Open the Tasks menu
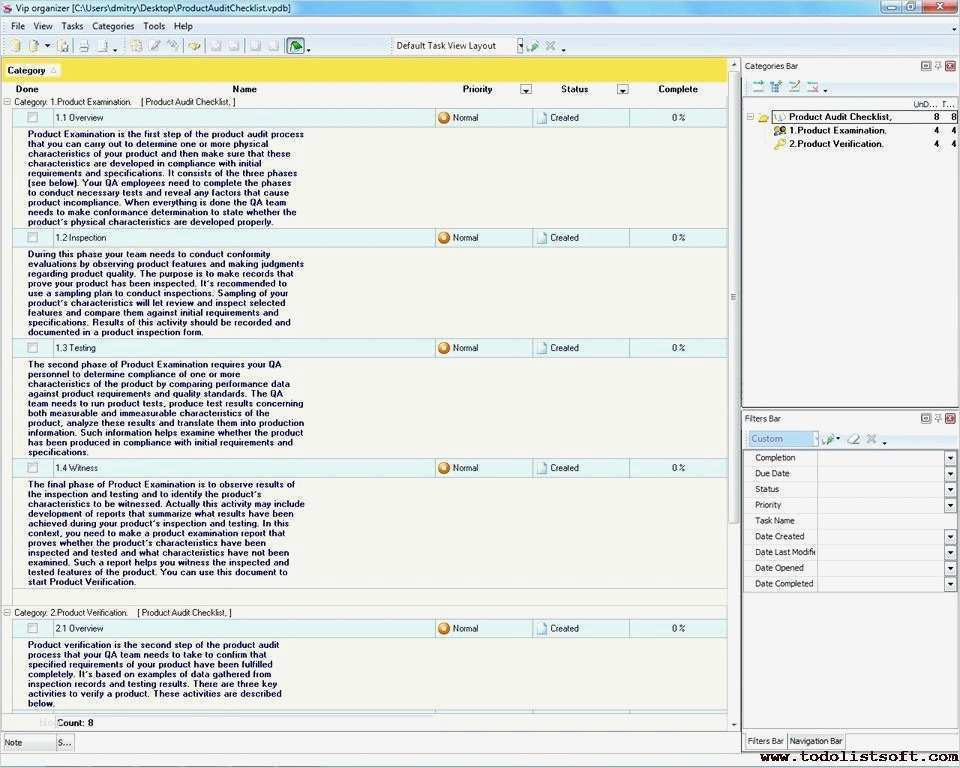The image size is (960, 768). tap(72, 26)
